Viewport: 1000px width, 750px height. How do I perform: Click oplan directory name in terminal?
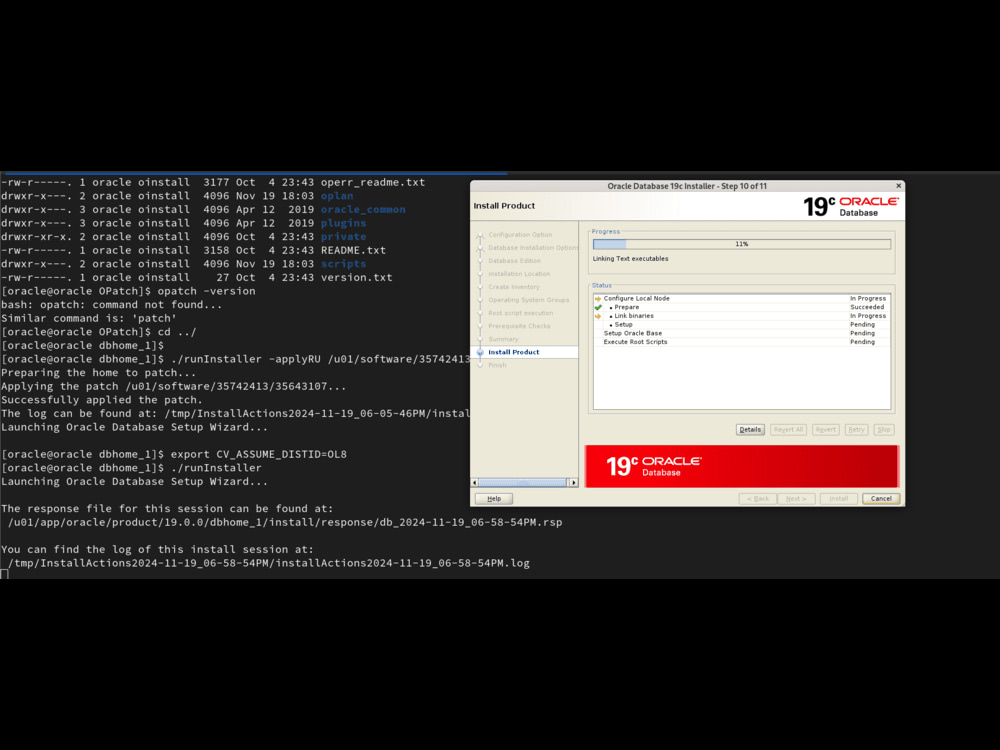(x=337, y=196)
